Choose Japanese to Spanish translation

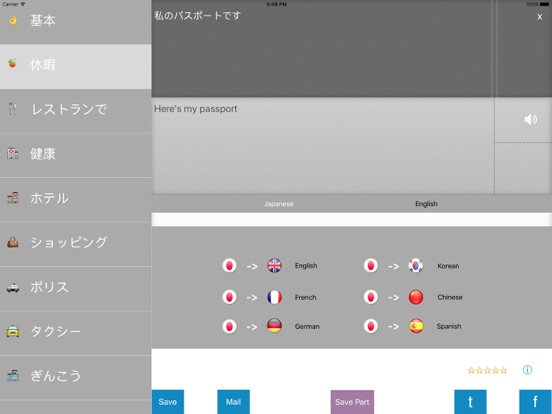point(412,326)
